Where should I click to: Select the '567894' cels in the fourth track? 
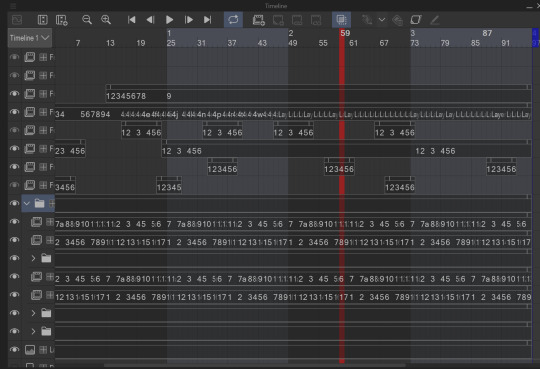tap(95, 114)
